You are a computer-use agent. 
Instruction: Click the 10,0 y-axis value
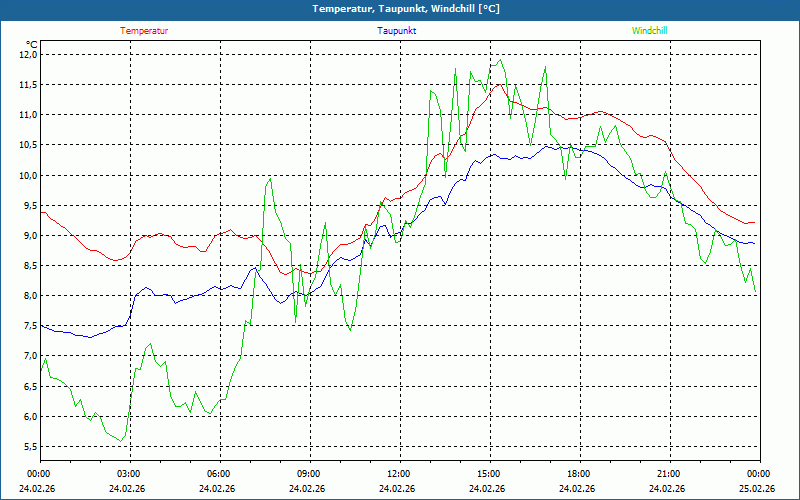pyautogui.click(x=27, y=175)
